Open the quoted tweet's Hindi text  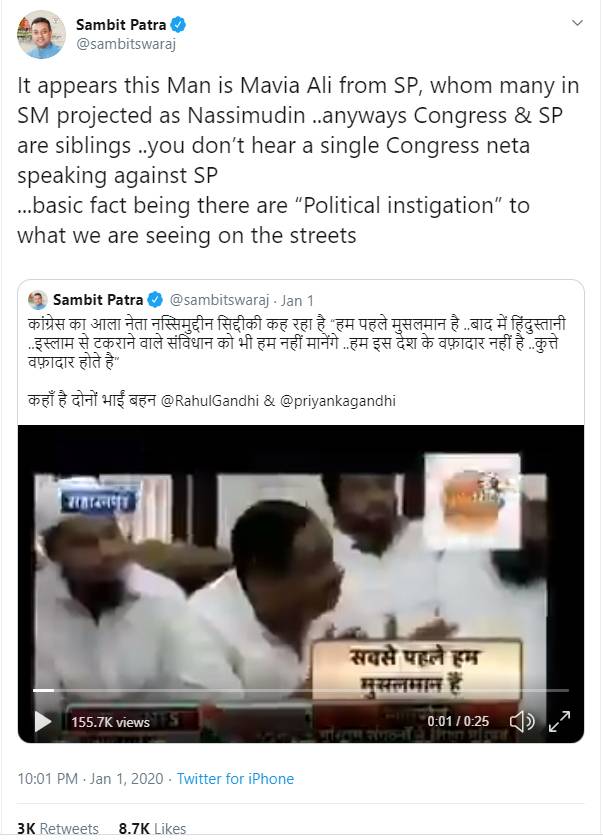click(x=297, y=343)
